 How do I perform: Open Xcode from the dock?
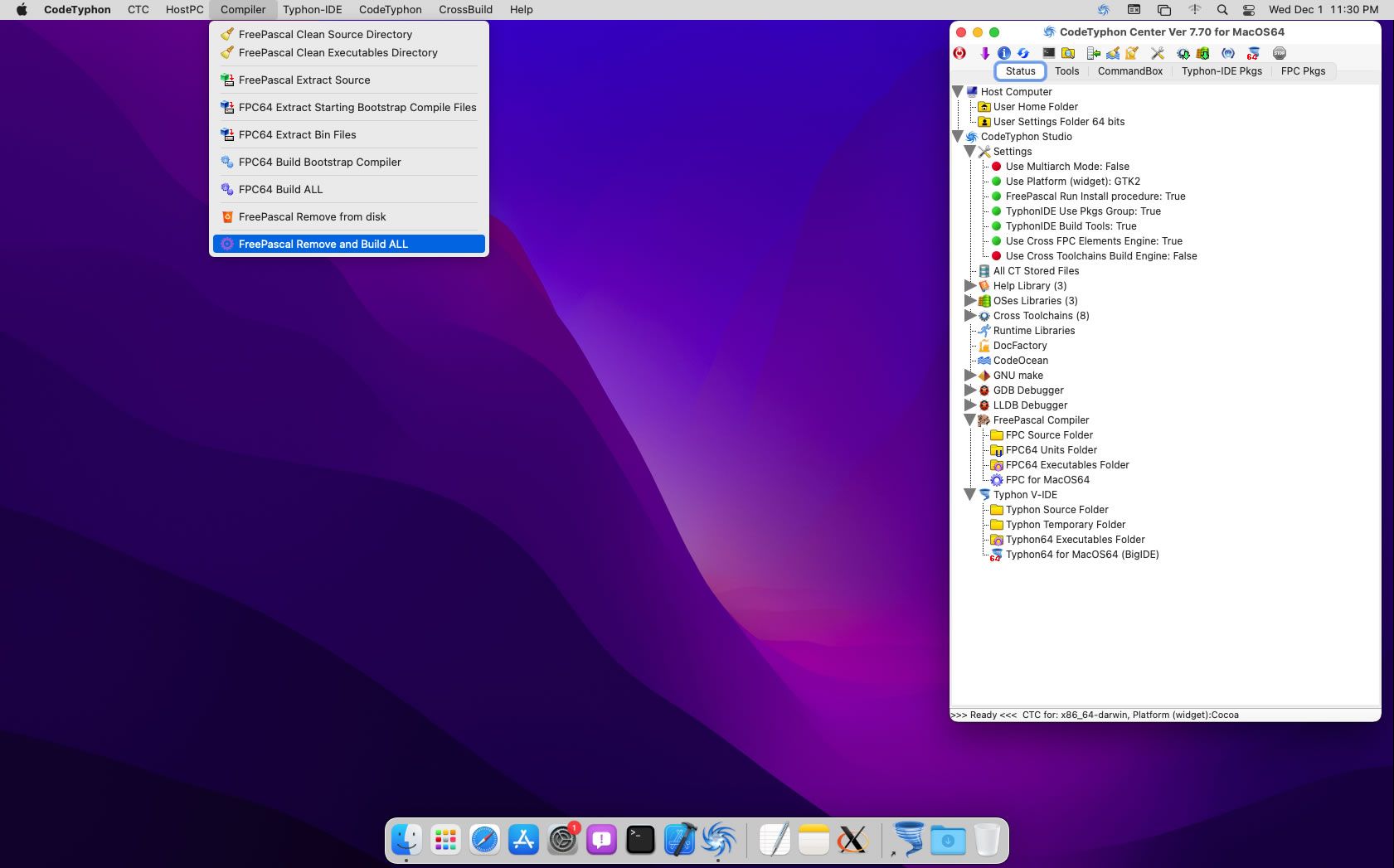coord(679,840)
